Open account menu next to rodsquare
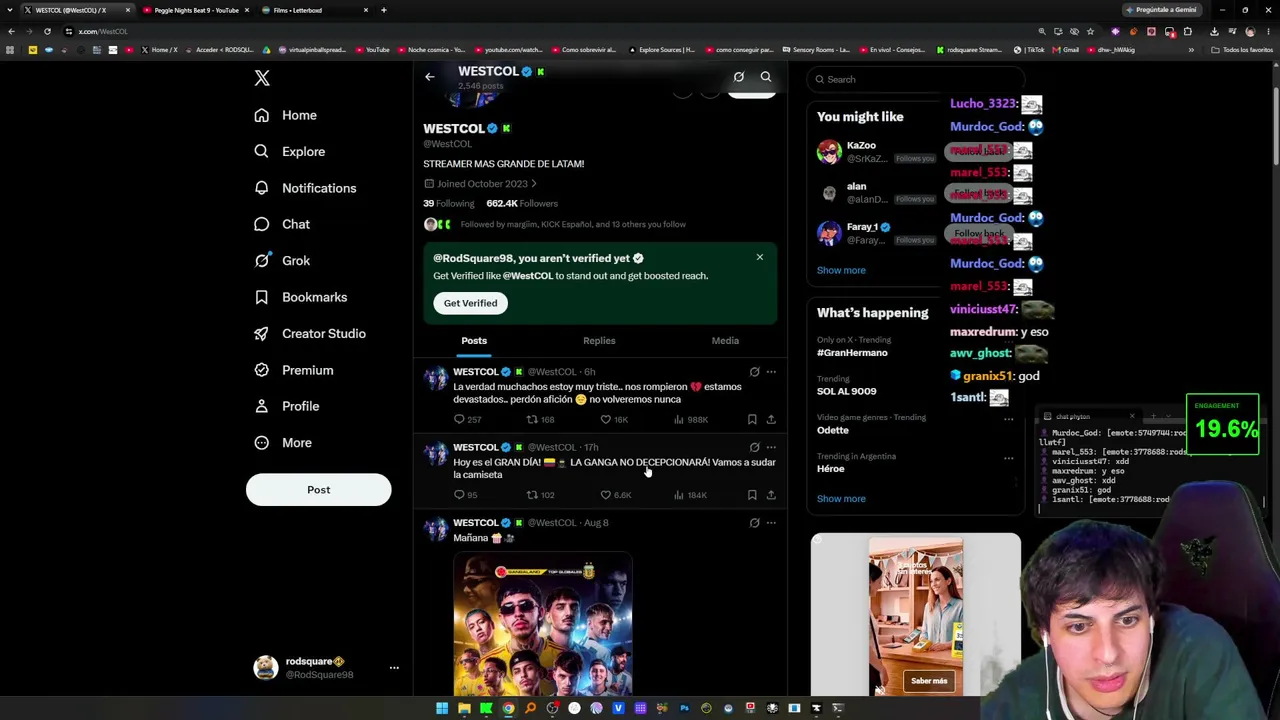Screen dimensions: 1280x720 click(x=394, y=668)
